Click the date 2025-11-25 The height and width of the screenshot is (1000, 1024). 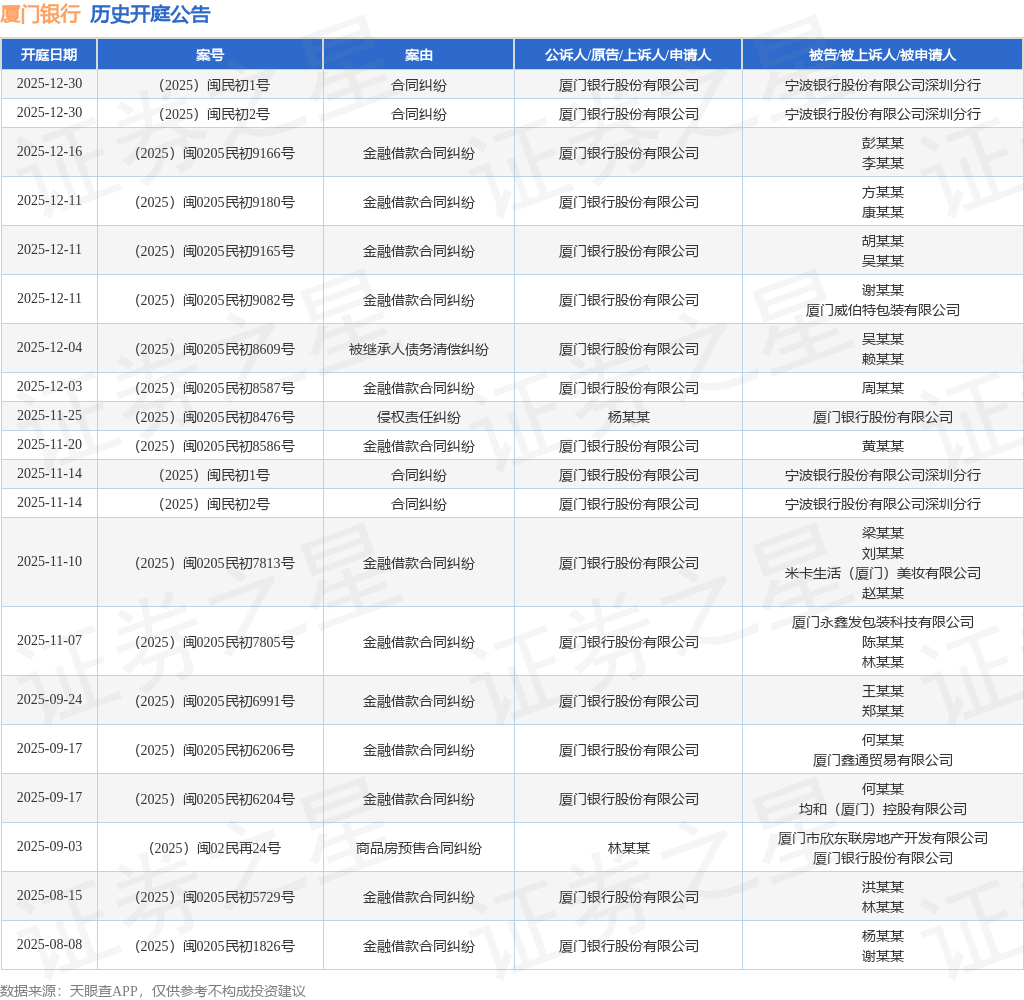click(x=49, y=415)
